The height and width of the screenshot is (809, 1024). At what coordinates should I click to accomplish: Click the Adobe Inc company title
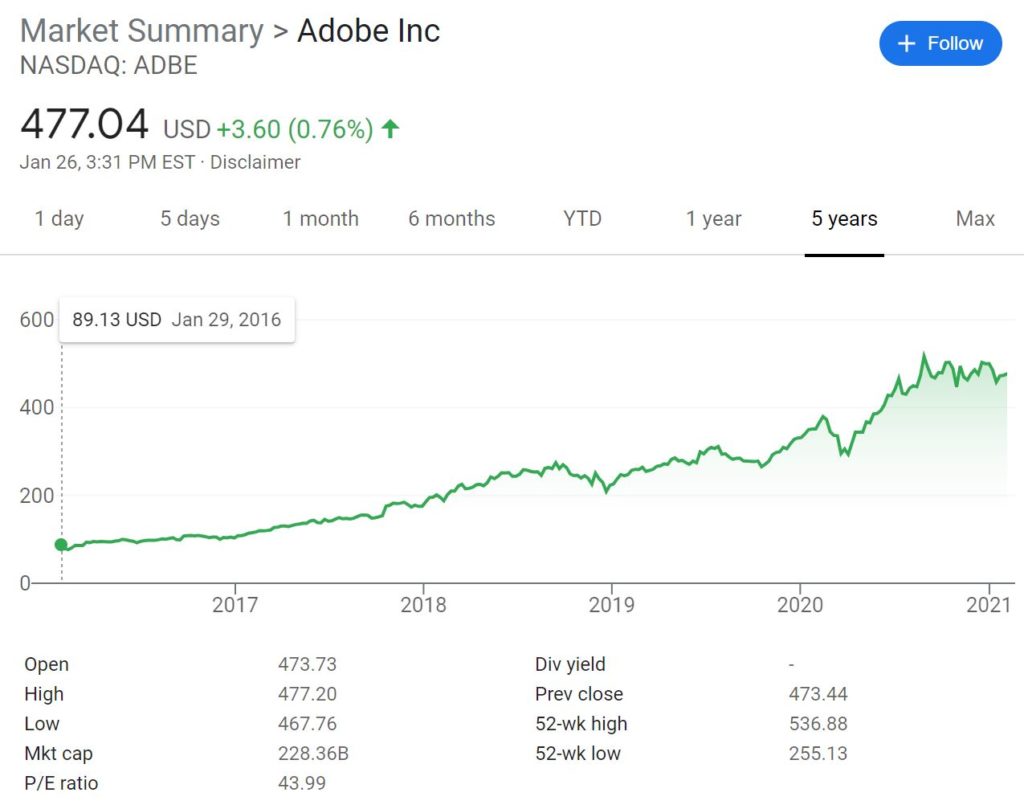pyautogui.click(x=369, y=30)
